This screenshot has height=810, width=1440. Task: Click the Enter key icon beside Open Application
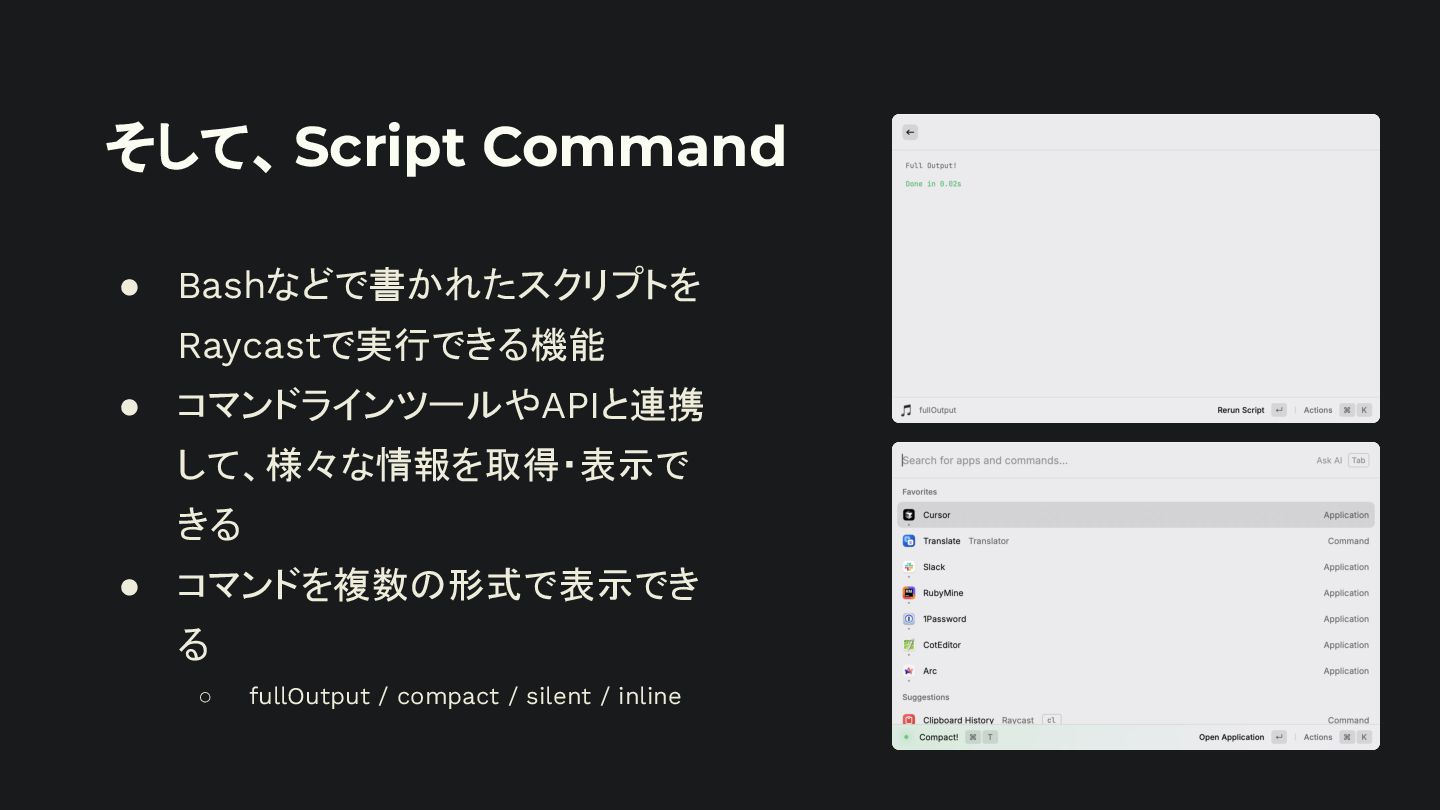point(1279,737)
